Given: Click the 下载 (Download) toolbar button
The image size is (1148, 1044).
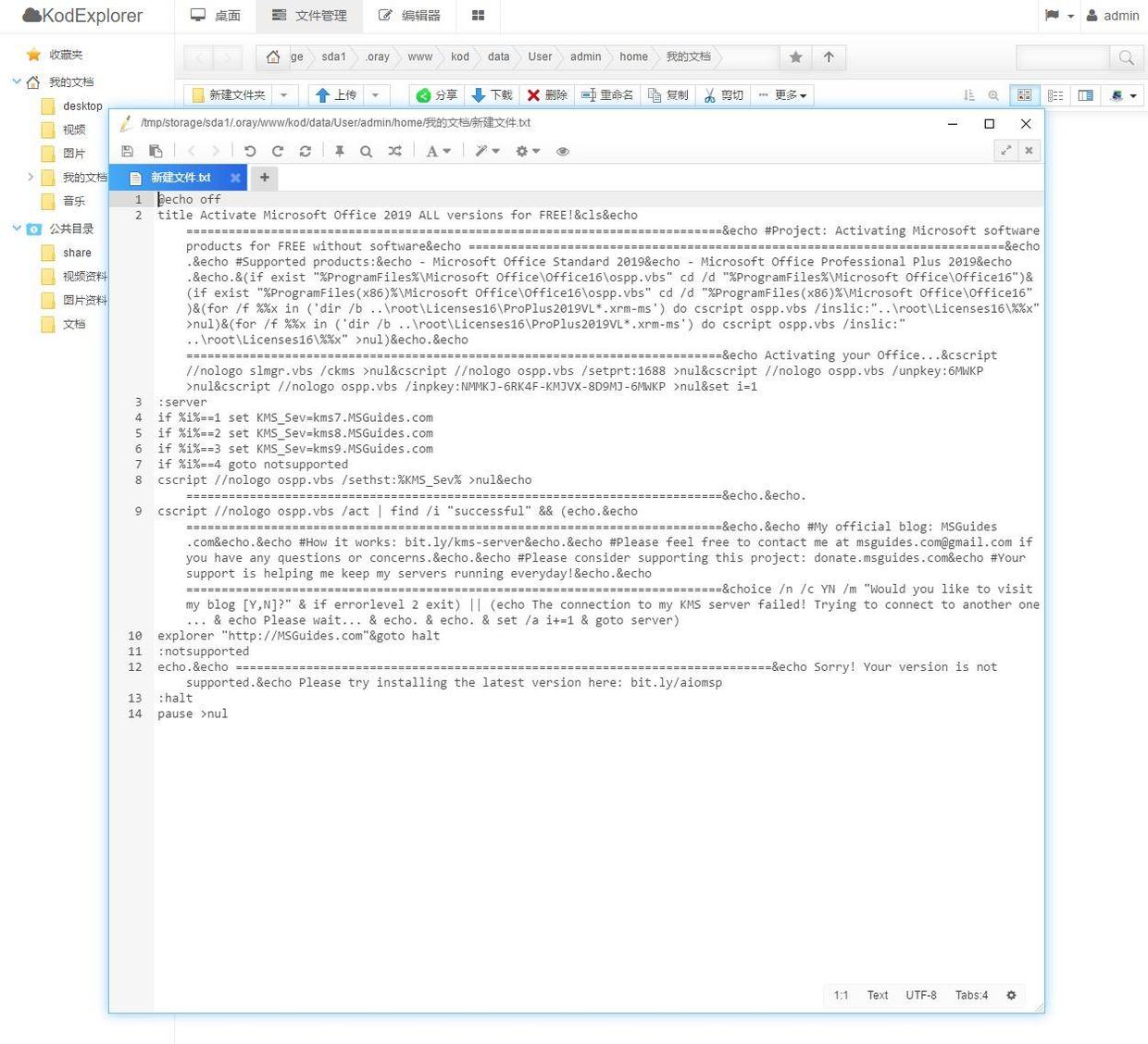Looking at the screenshot, I should [492, 95].
